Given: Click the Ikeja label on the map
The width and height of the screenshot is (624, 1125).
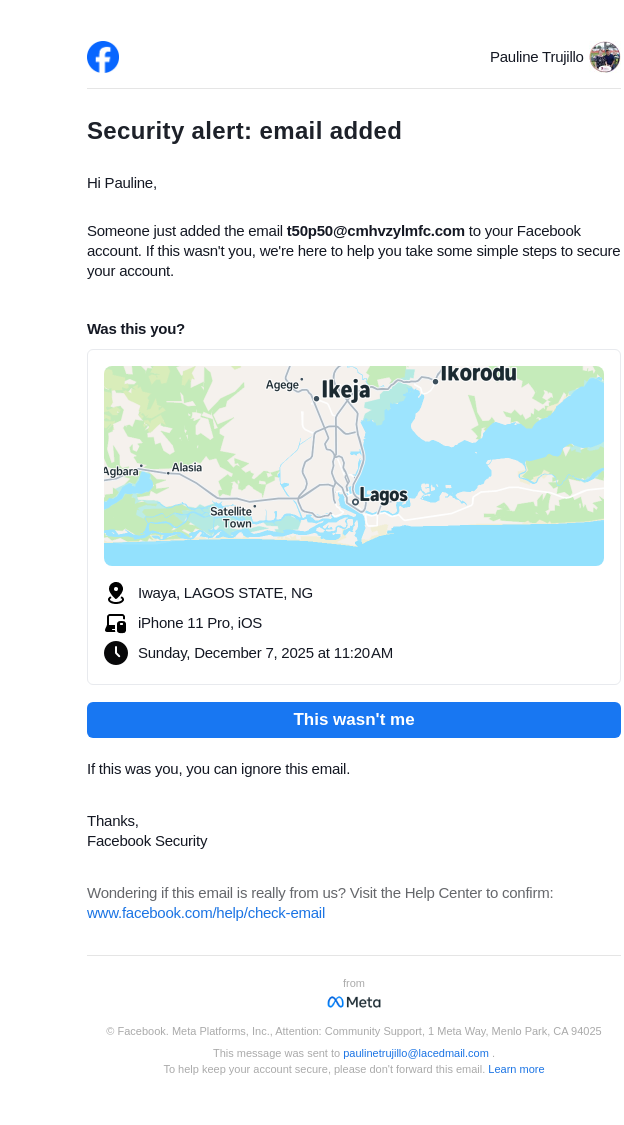Looking at the screenshot, I should coord(345,390).
